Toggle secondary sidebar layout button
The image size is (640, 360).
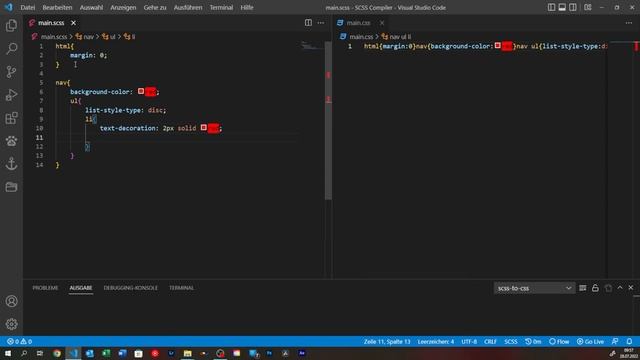tap(573, 7)
